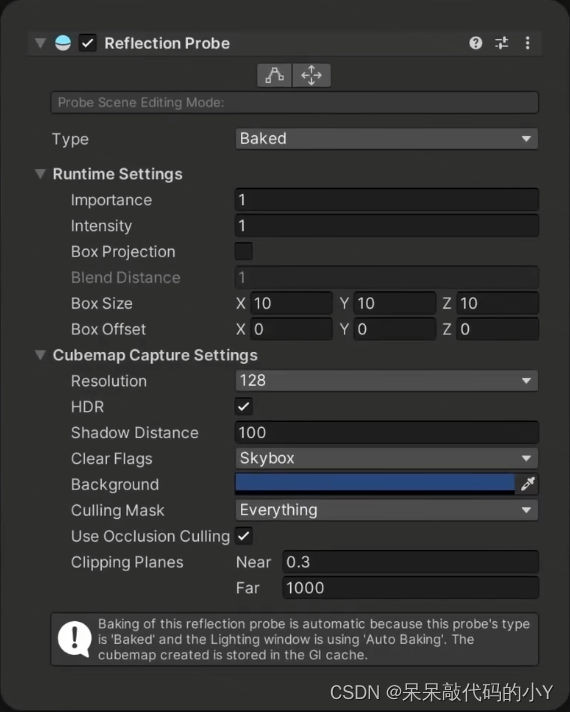Click the Reflection Probe sphere icon
The height and width of the screenshot is (712, 570).
pyautogui.click(x=63, y=43)
